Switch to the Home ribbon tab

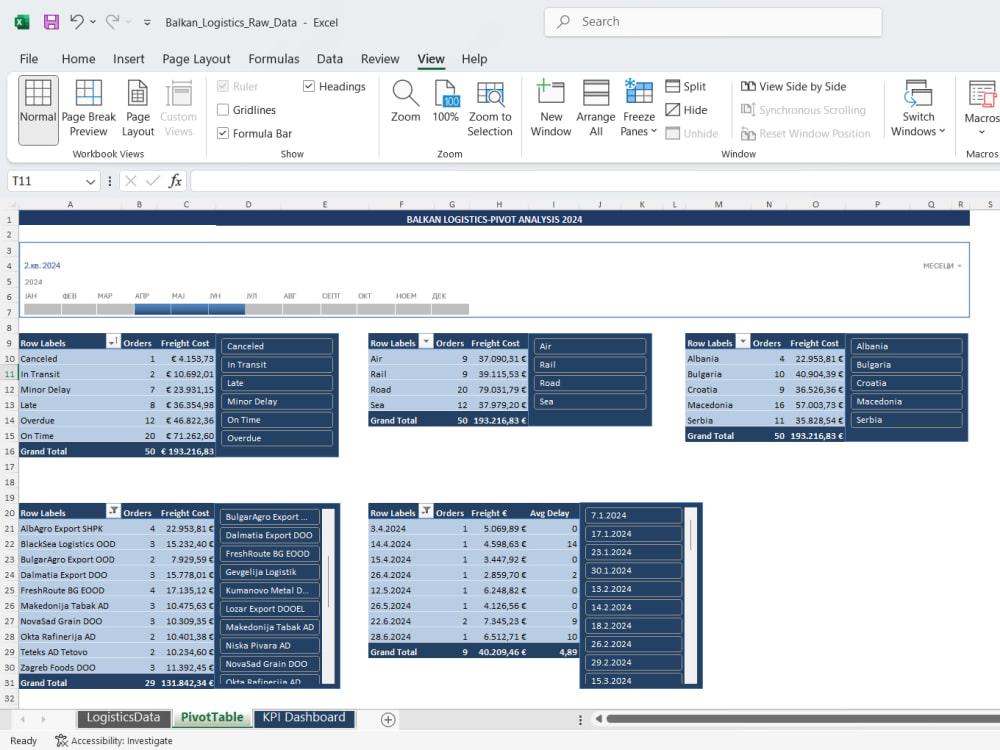pyautogui.click(x=78, y=59)
